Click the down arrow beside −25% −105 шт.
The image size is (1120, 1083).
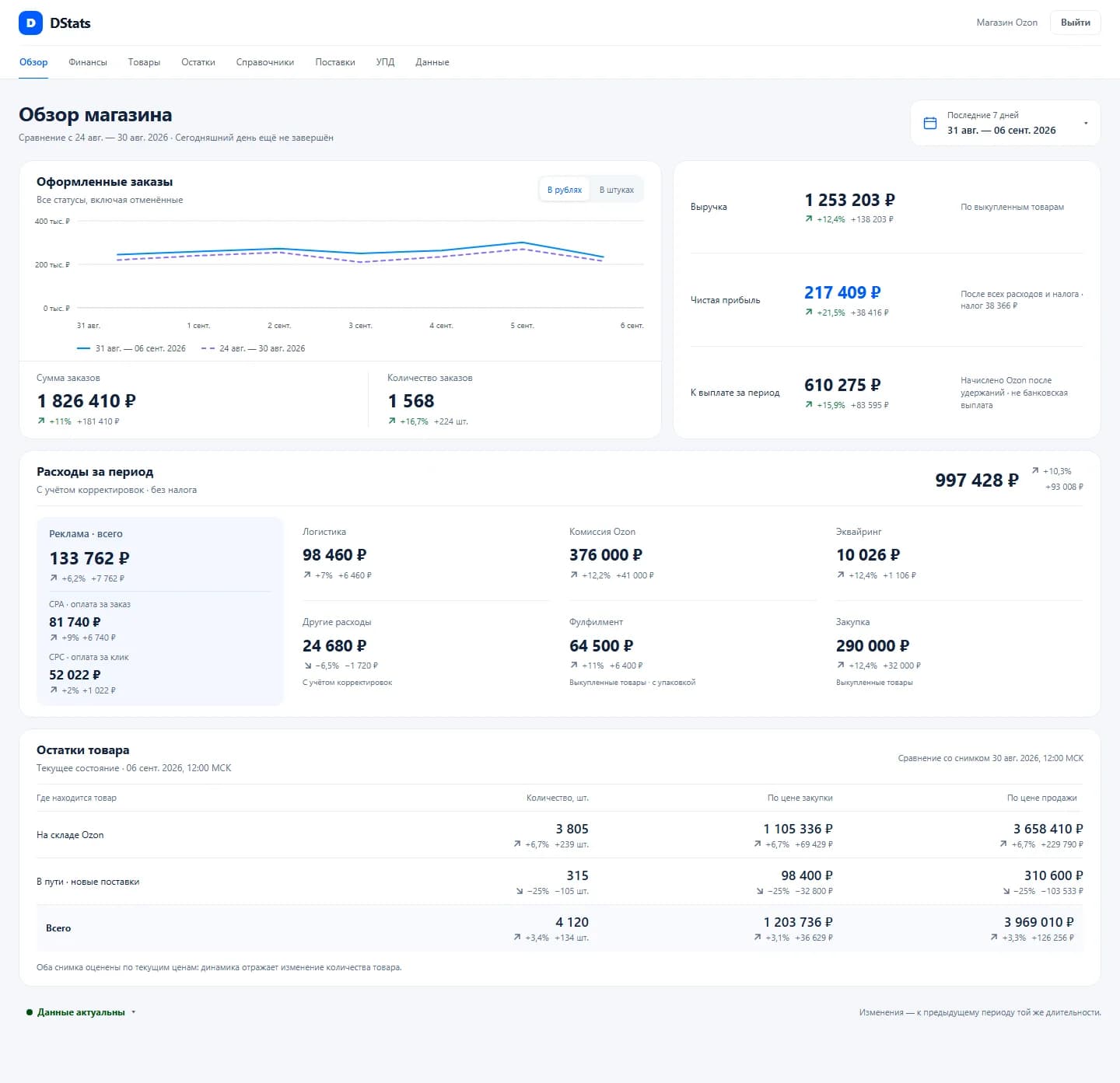(520, 891)
